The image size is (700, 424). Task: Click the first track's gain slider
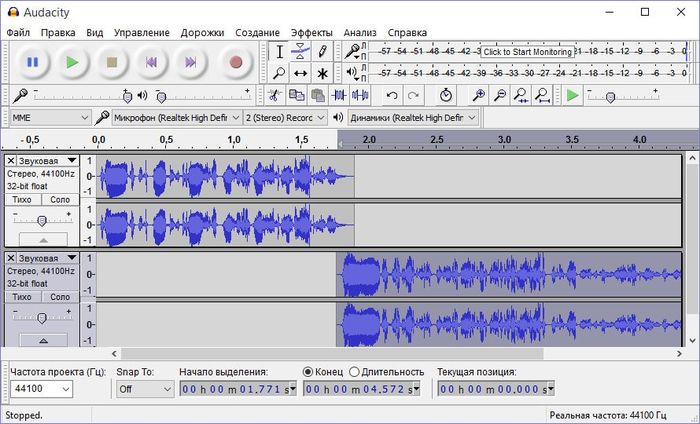41,219
